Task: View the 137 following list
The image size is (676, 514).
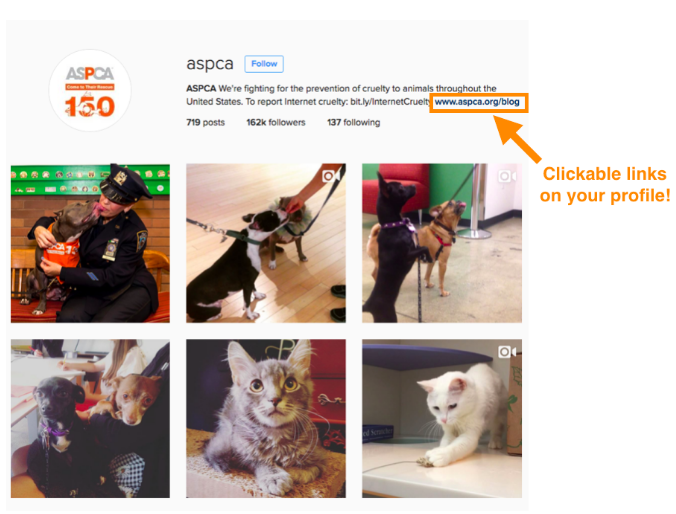Action: pos(354,122)
